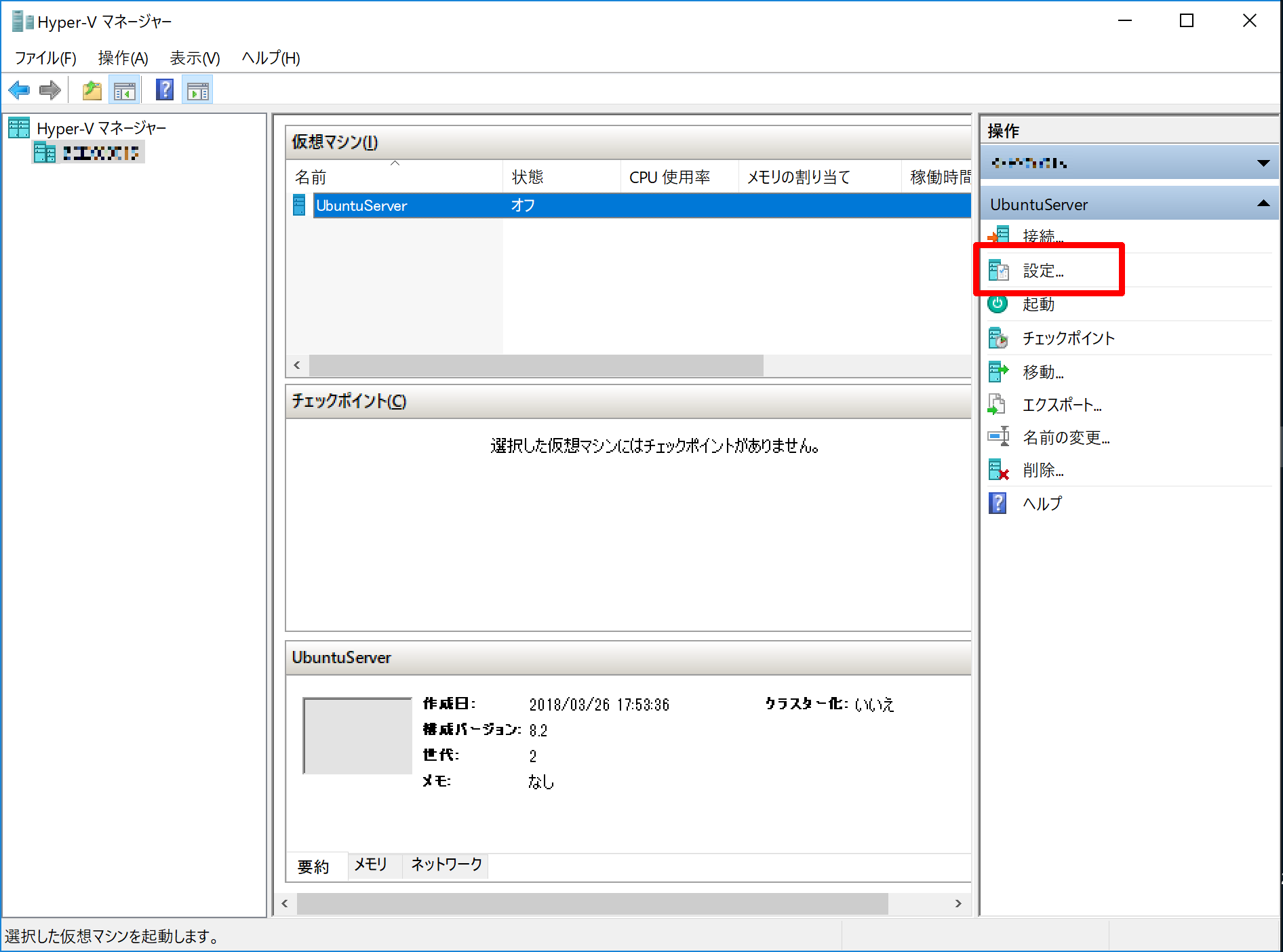Image resolution: width=1283 pixels, height=952 pixels.
Task: Toggle the action pane toolbar icon
Action: 197,90
